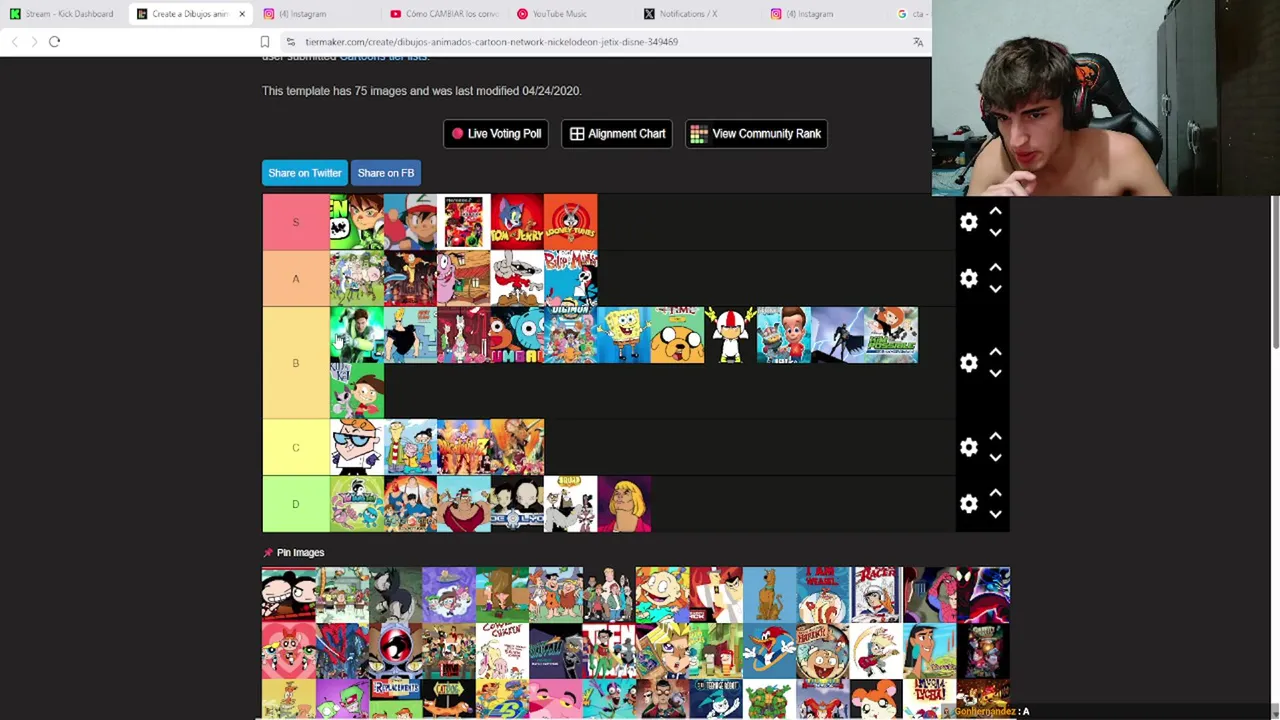Open settings gear for D tier row
The width and height of the screenshot is (1280, 720).
point(968,503)
